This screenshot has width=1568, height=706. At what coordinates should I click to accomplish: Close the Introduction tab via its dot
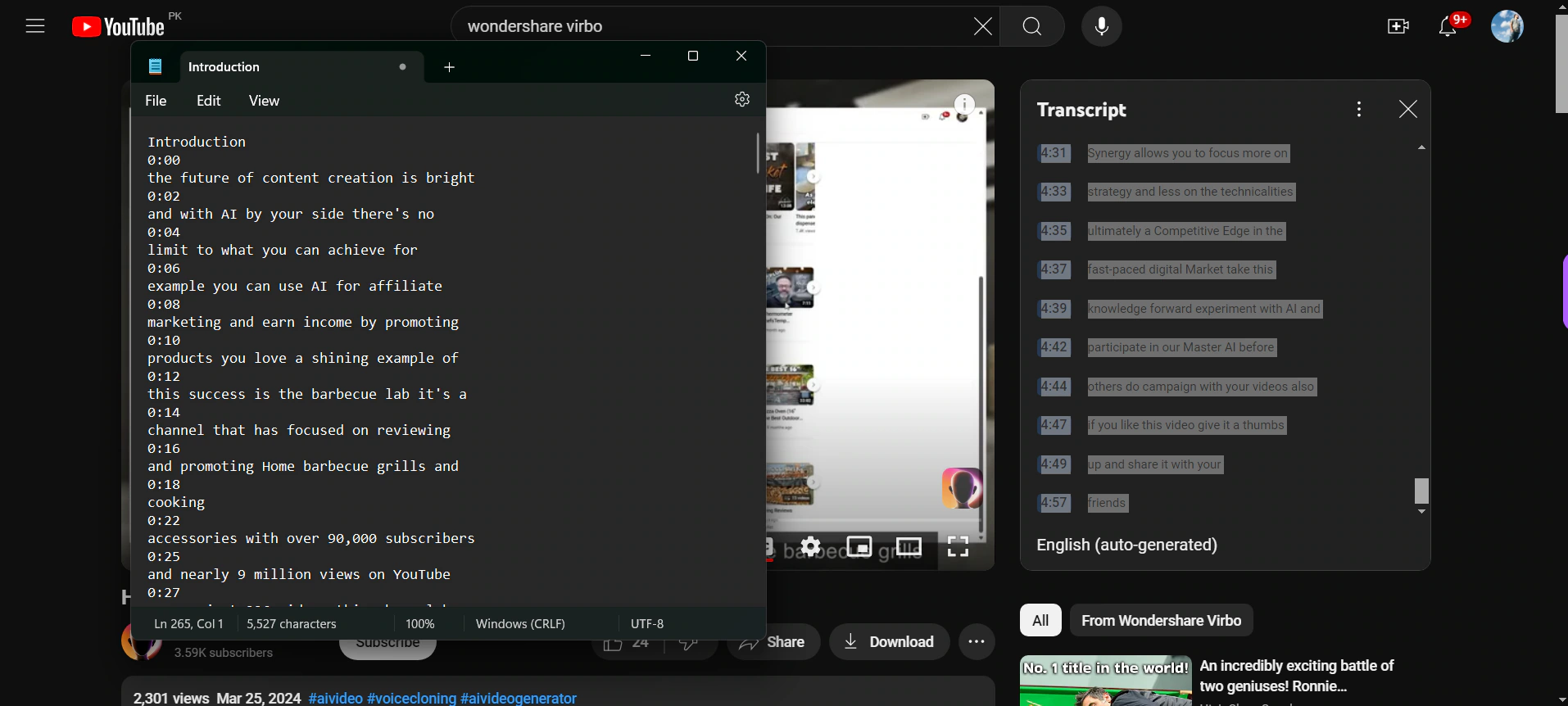point(402,67)
